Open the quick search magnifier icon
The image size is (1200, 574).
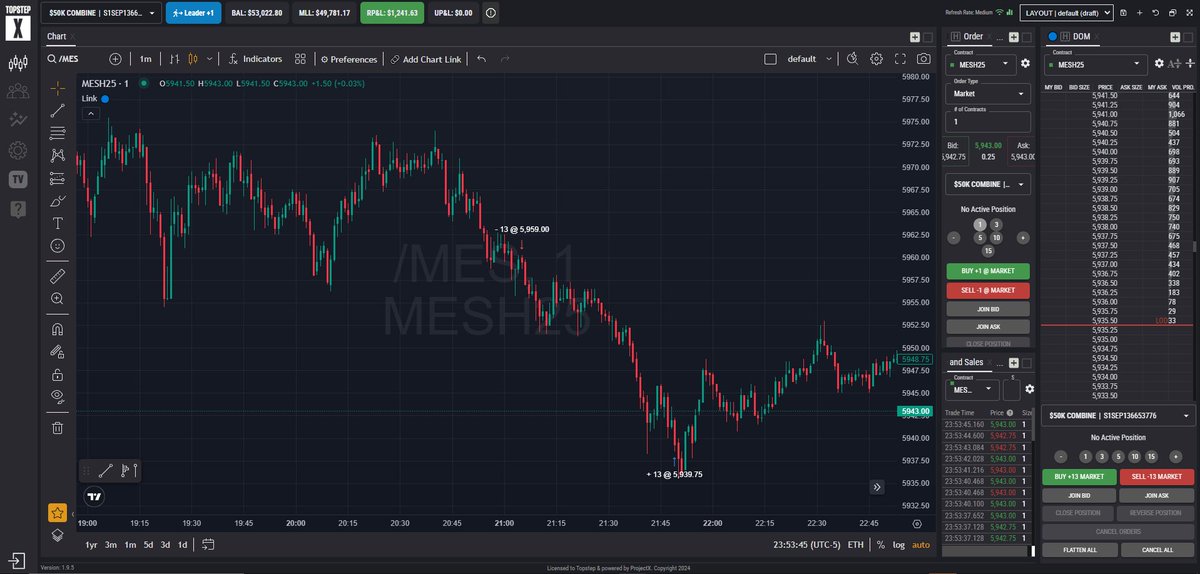pos(852,59)
